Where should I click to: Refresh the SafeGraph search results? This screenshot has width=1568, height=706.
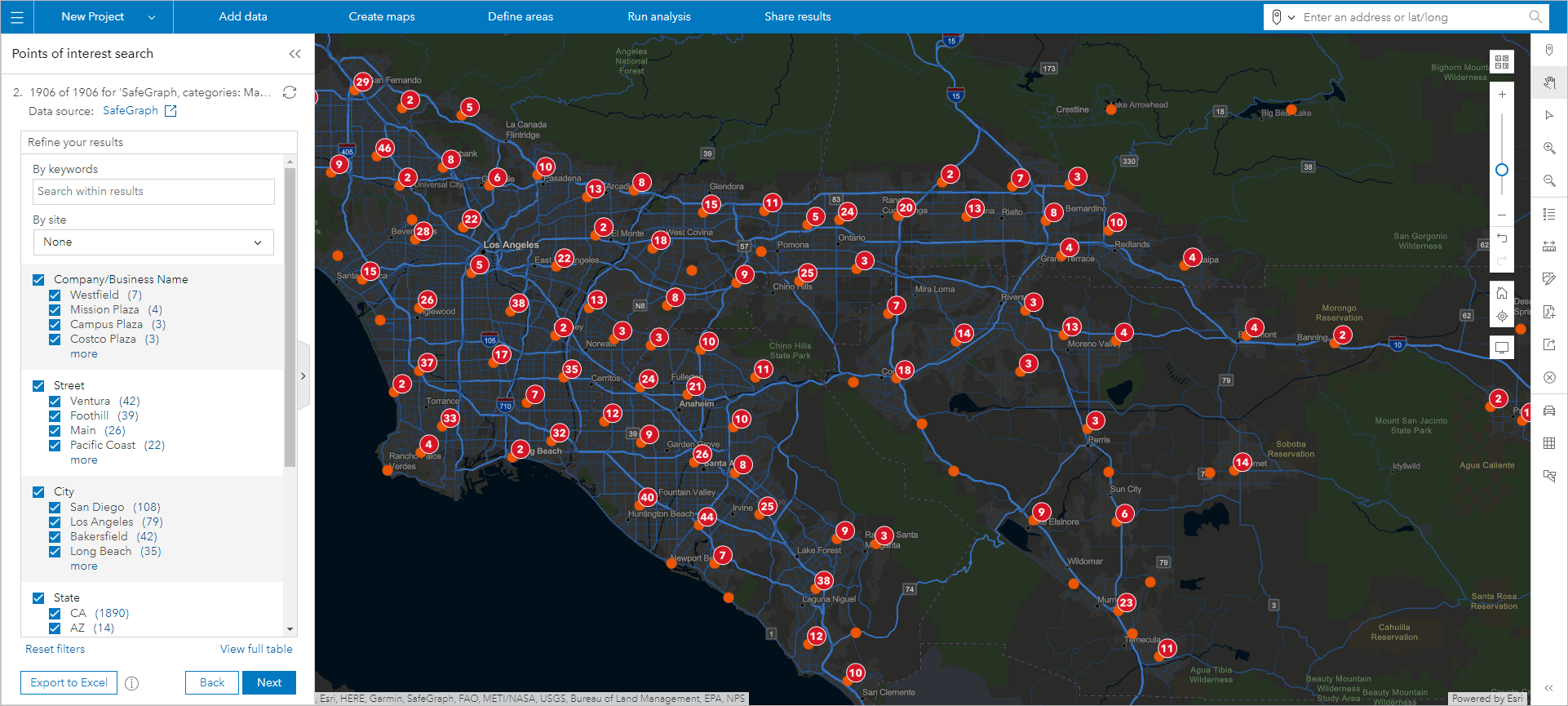pos(290,92)
